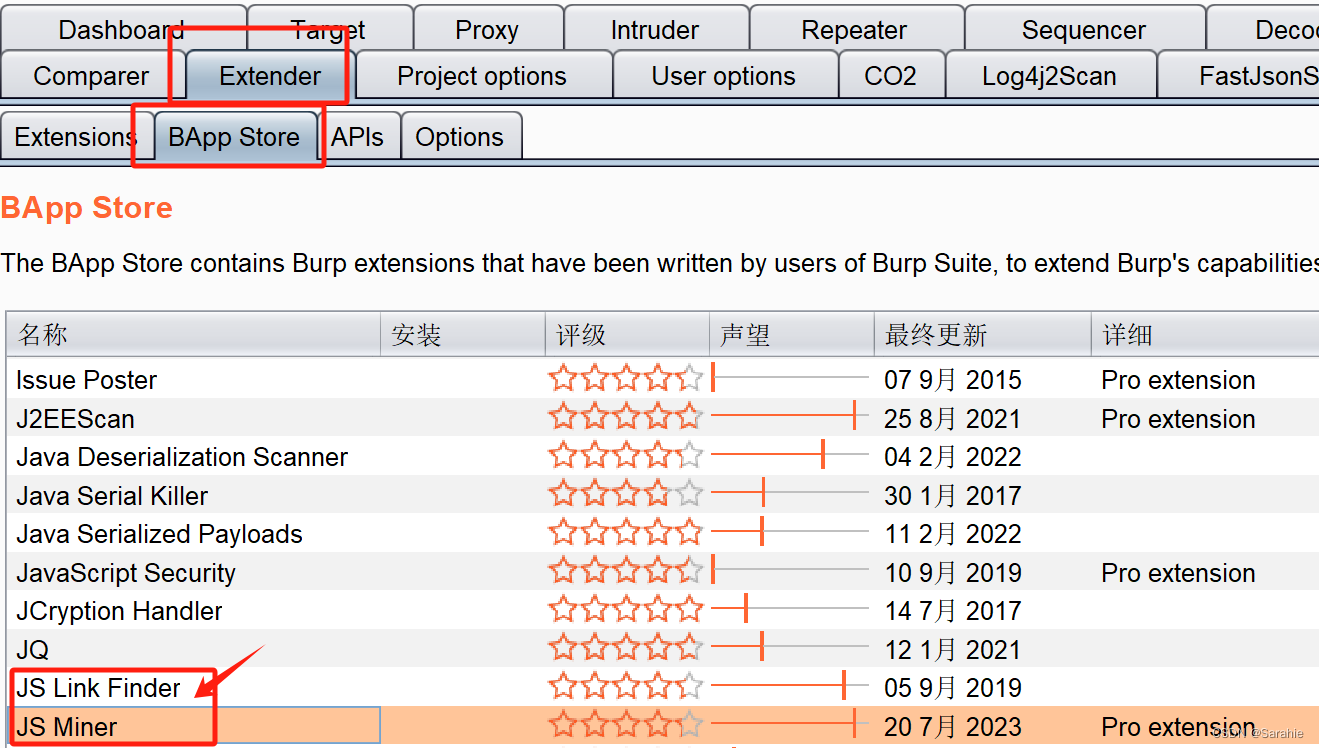Go to the Repeater tab
This screenshot has width=1319, height=748.
(854, 29)
